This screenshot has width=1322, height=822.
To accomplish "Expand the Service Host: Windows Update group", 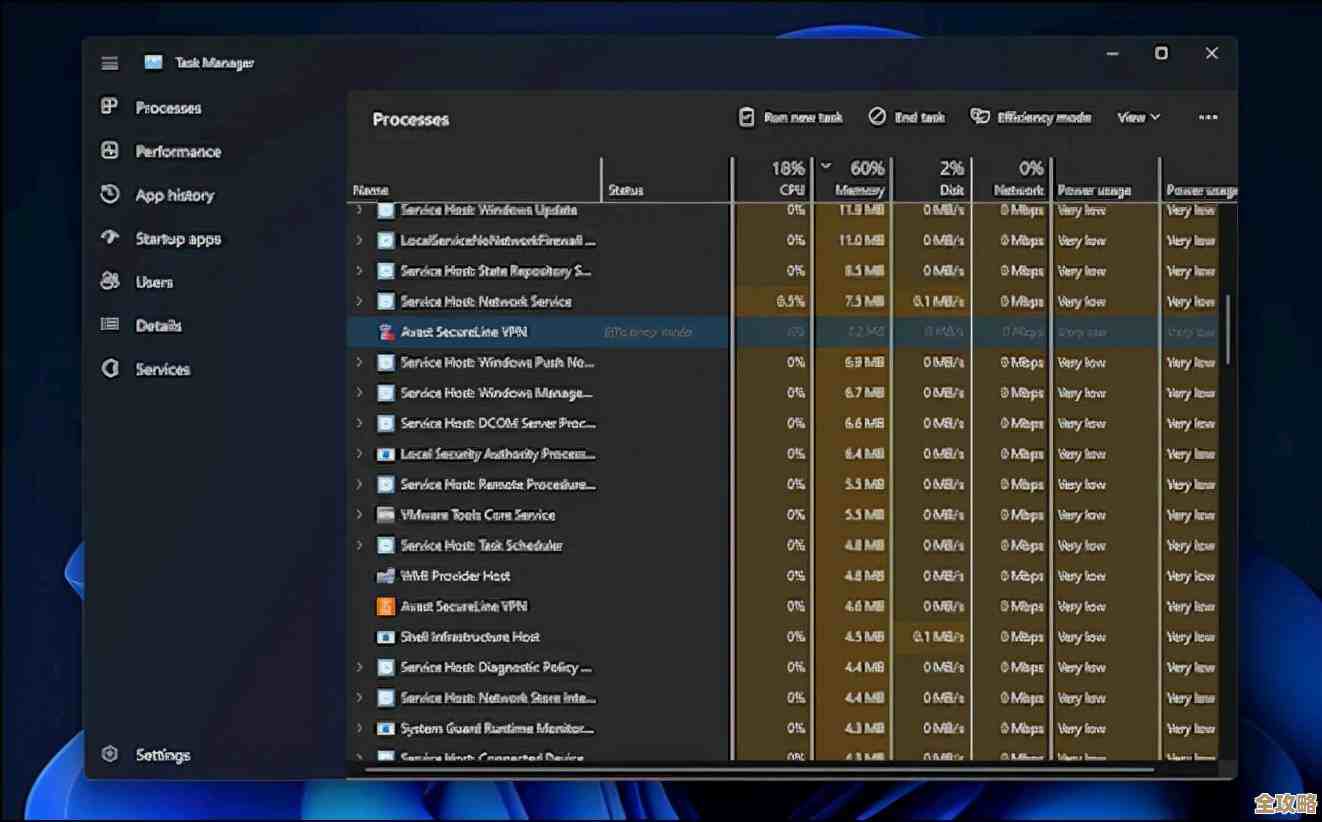I will tap(360, 210).
